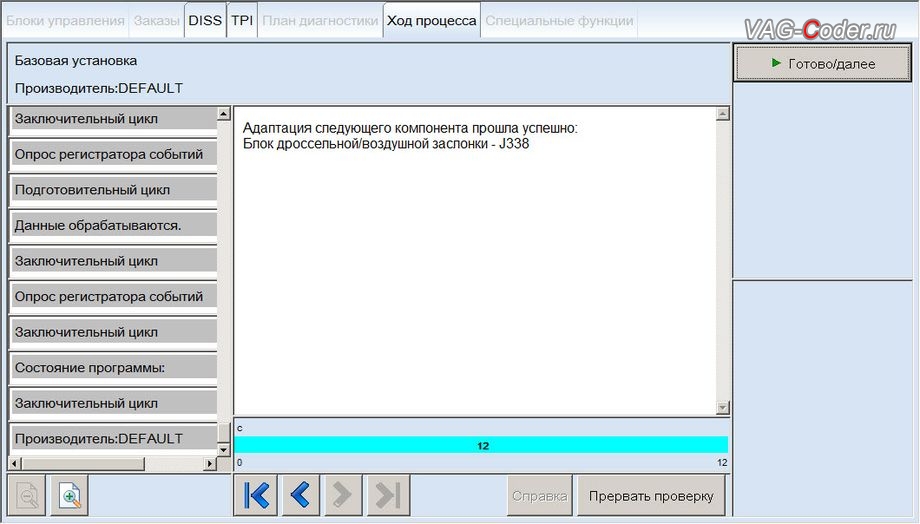Click the step list horizontal scrollbar thumb
920x524 pixels.
click(x=83, y=464)
